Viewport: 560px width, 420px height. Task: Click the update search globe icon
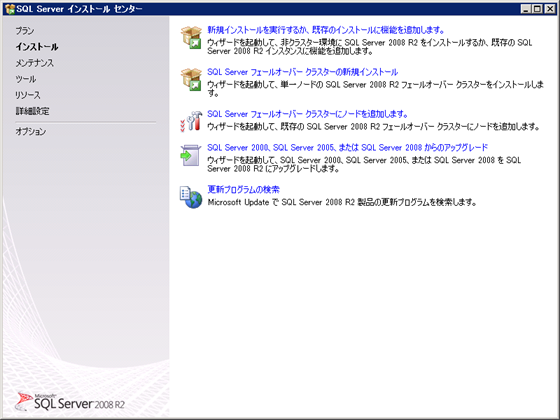191,197
